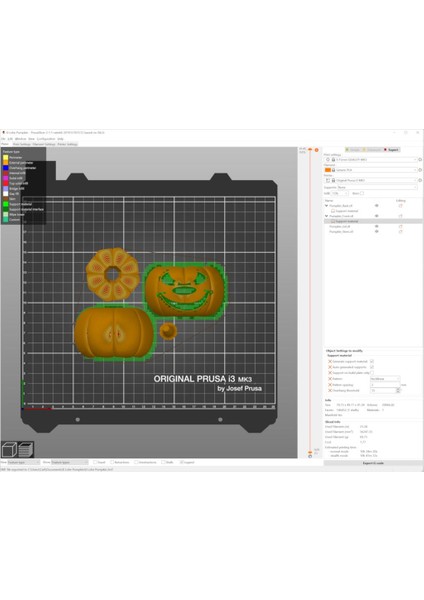
Task: Toggle Auto generated supports checkbox
Action: 372,367
